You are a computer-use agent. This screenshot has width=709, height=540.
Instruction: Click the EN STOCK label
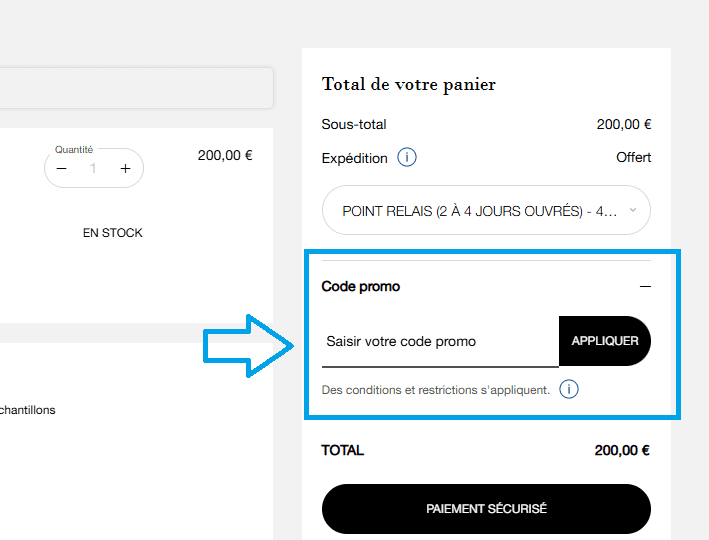(x=112, y=233)
